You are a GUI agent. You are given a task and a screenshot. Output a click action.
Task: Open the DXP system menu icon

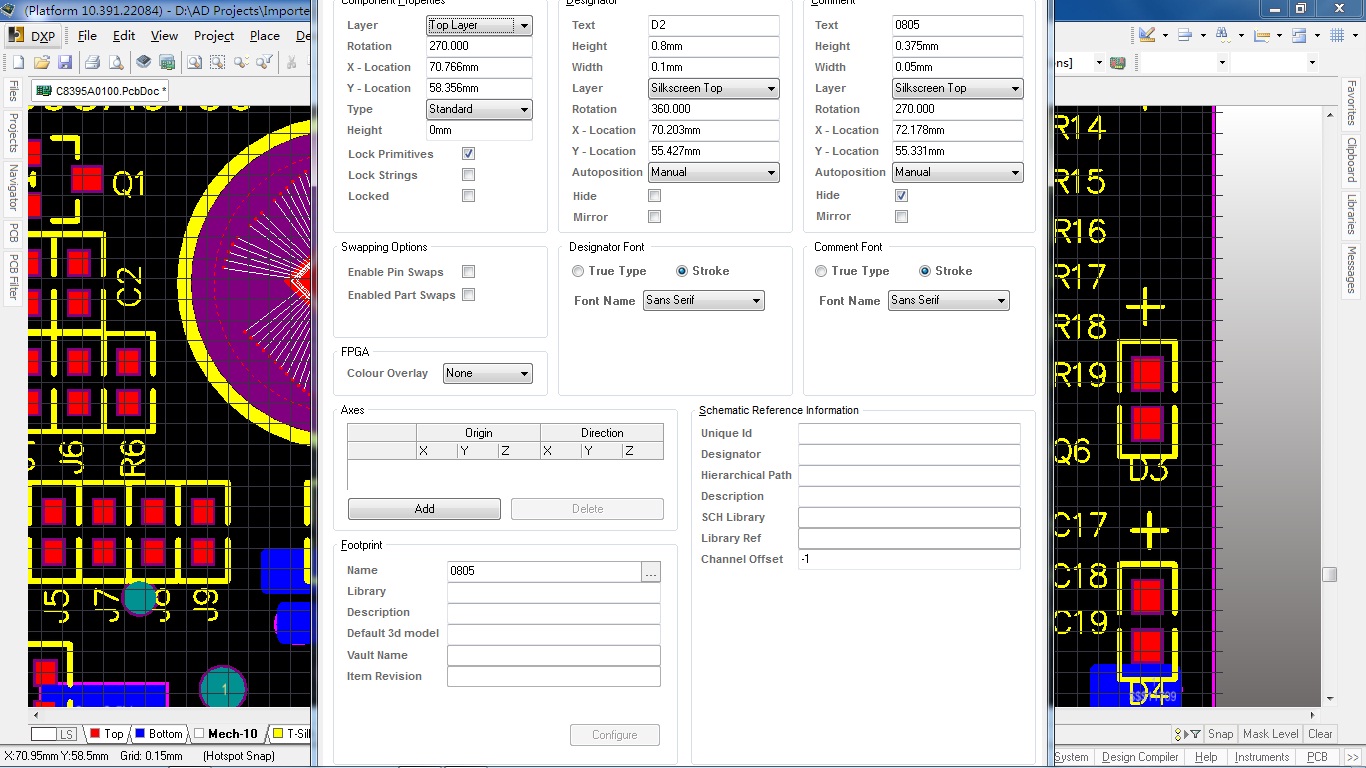point(32,36)
